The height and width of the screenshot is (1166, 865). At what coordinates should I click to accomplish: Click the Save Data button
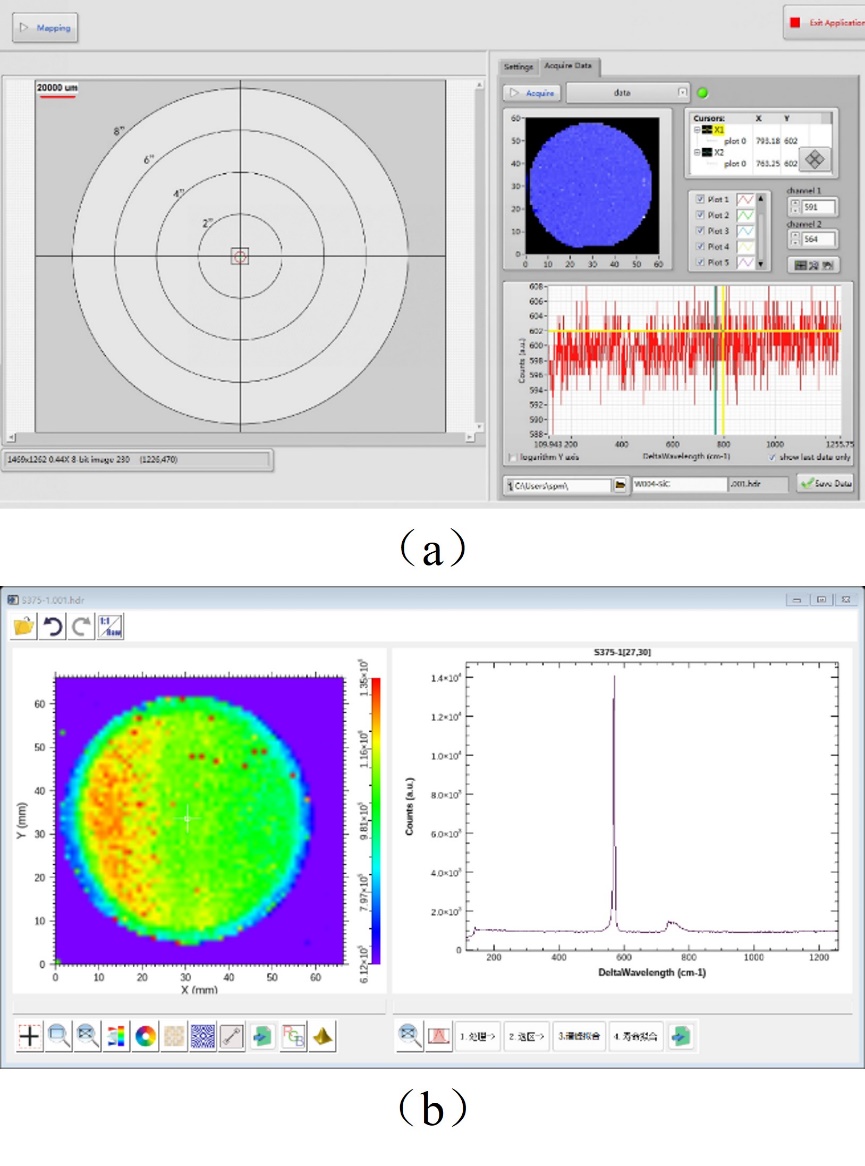click(825, 484)
